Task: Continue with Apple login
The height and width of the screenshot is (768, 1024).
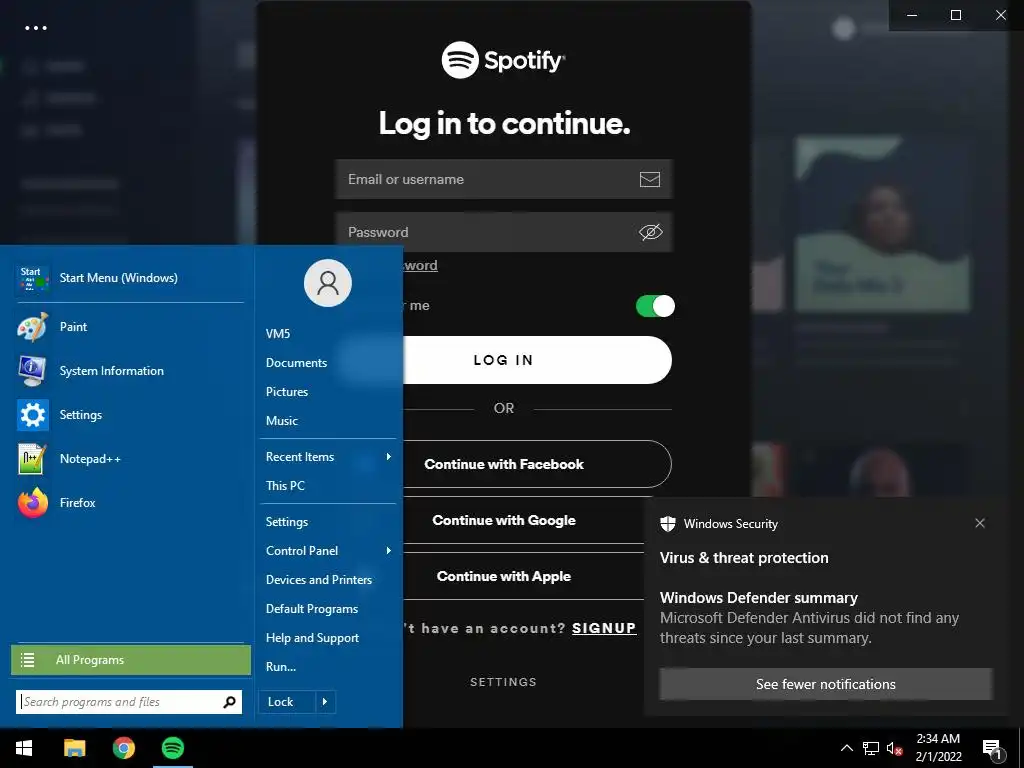Action: [x=523, y=576]
